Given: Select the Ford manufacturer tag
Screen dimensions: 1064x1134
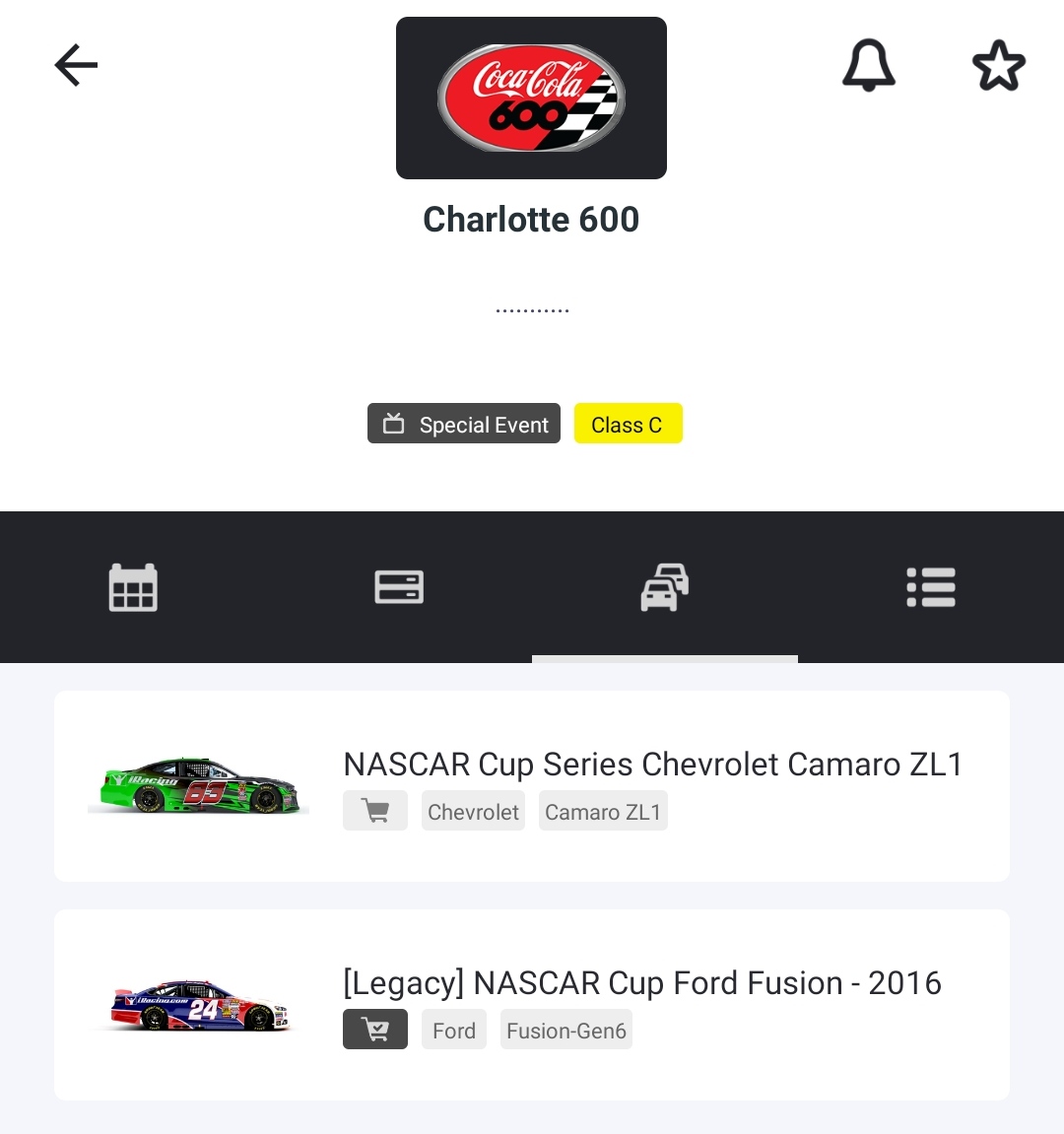Looking at the screenshot, I should pyautogui.click(x=454, y=1030).
